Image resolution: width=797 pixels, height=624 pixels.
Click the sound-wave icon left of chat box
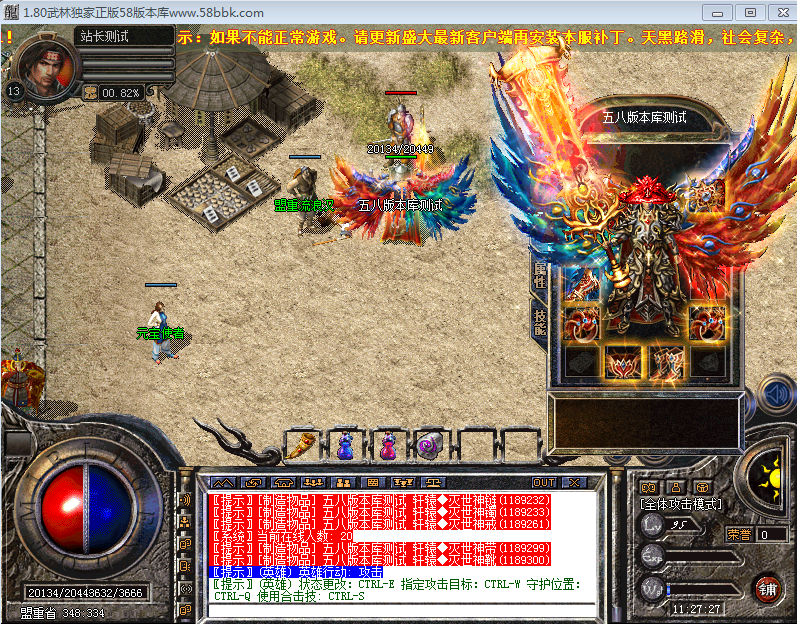(186, 500)
